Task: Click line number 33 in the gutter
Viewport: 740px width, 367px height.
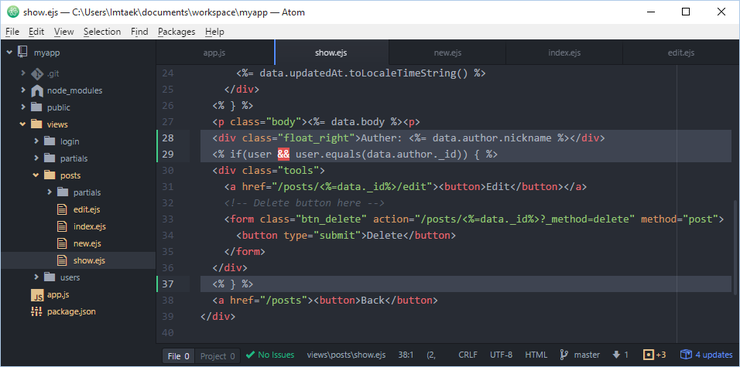Action: tap(168, 219)
